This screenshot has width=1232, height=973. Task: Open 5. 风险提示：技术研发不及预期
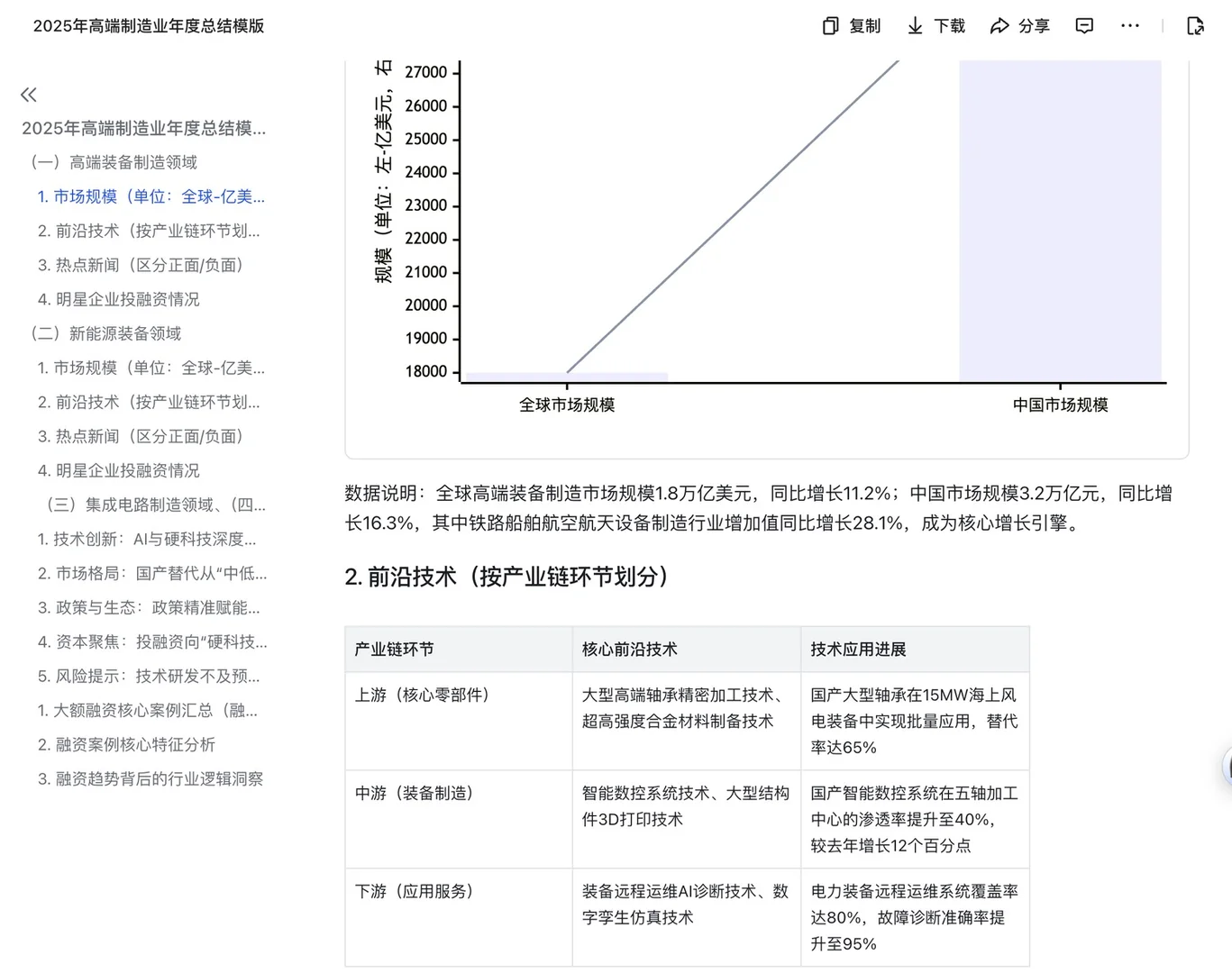tap(148, 676)
